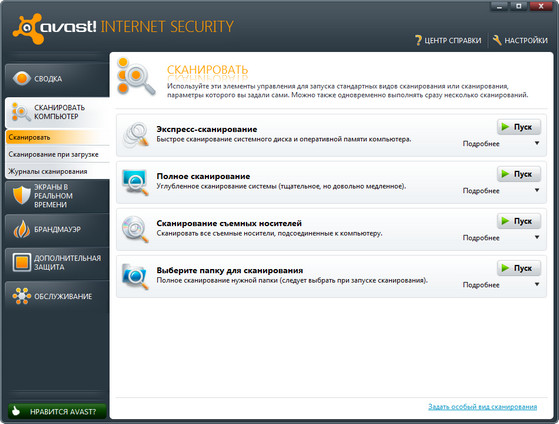Screen dimensions: 559x424
Task: Expand Подробнее arrow for removable media scan
Action: click(x=537, y=237)
